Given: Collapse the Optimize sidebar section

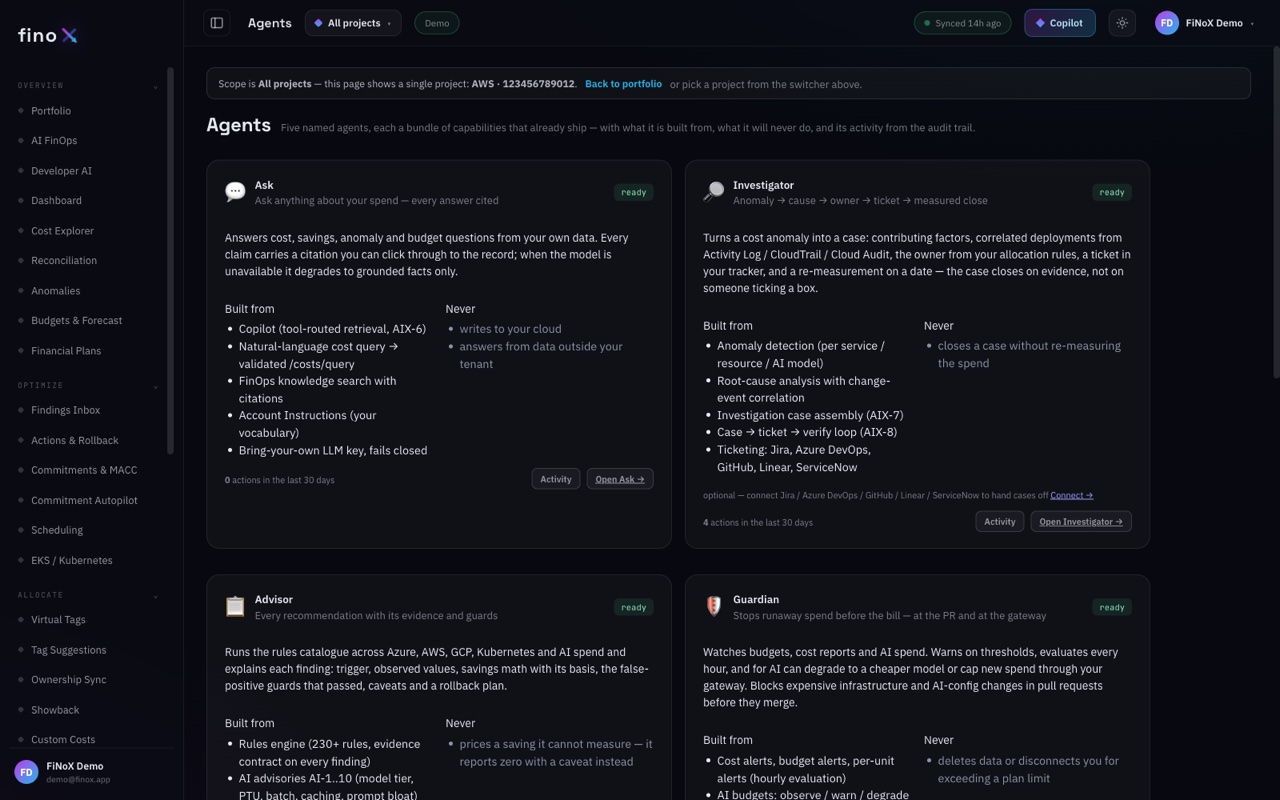Looking at the screenshot, I should coord(156,386).
